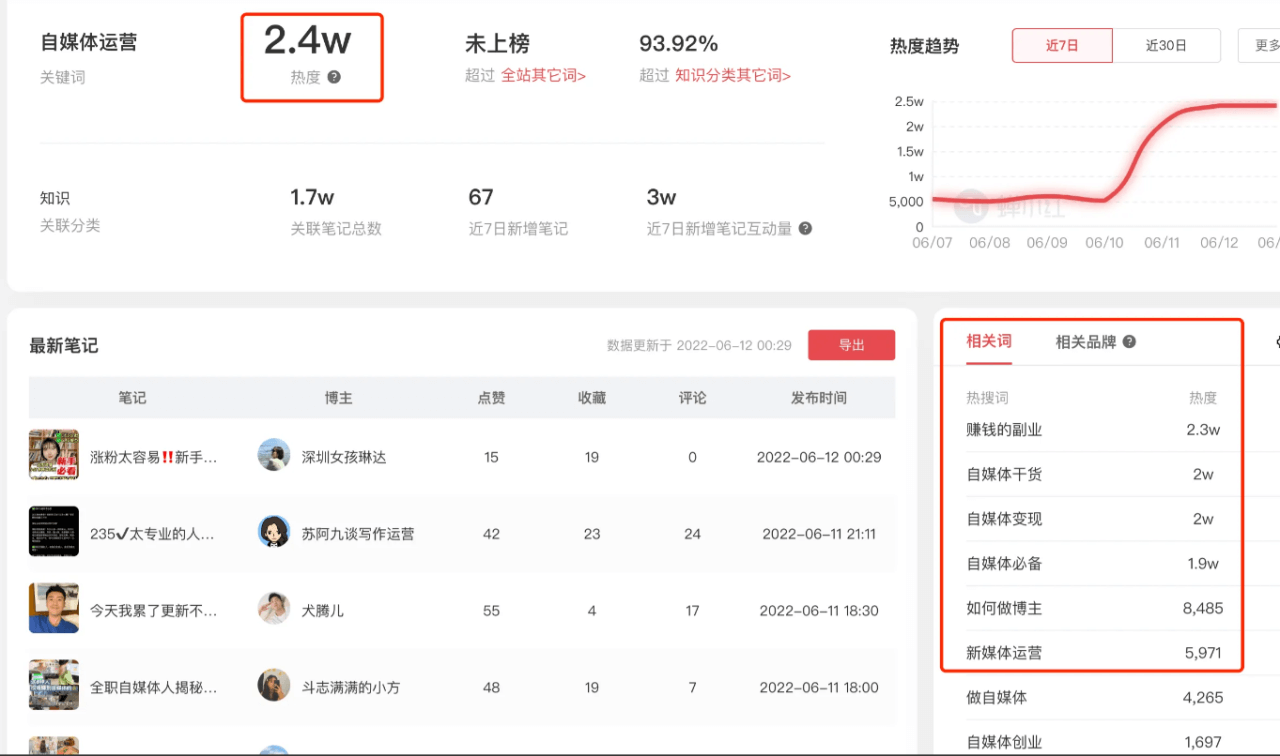Click the first note's cover thumbnail
The width and height of the screenshot is (1280, 756).
pos(54,455)
